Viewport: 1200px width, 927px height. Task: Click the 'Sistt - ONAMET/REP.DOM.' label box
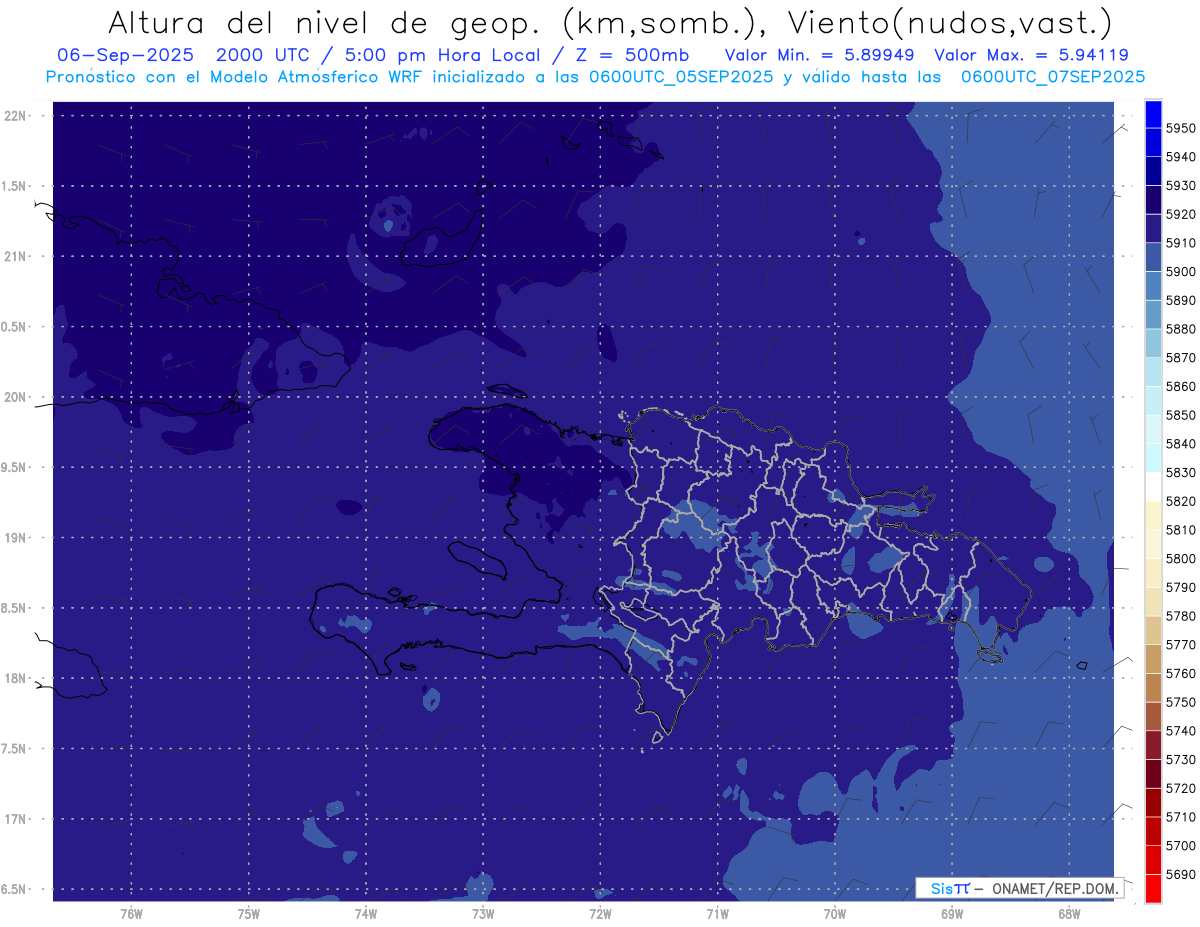(1020, 888)
